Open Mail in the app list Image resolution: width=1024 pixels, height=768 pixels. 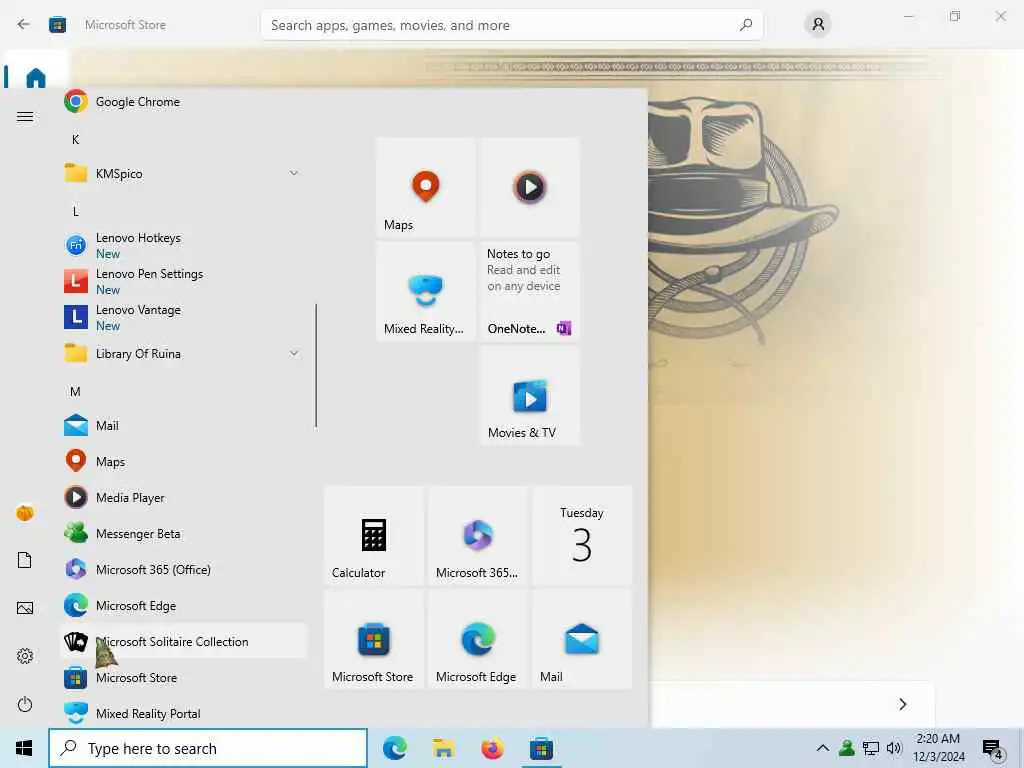183,426
